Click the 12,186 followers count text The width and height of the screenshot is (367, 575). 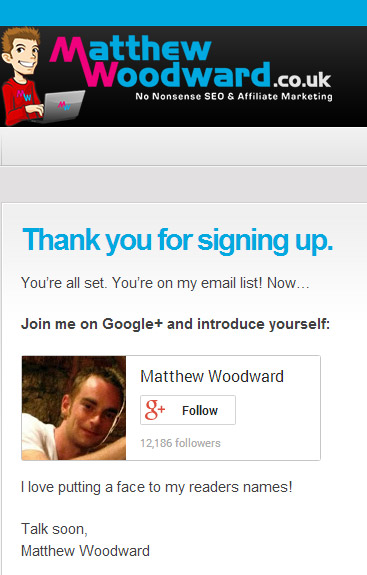coord(180,443)
